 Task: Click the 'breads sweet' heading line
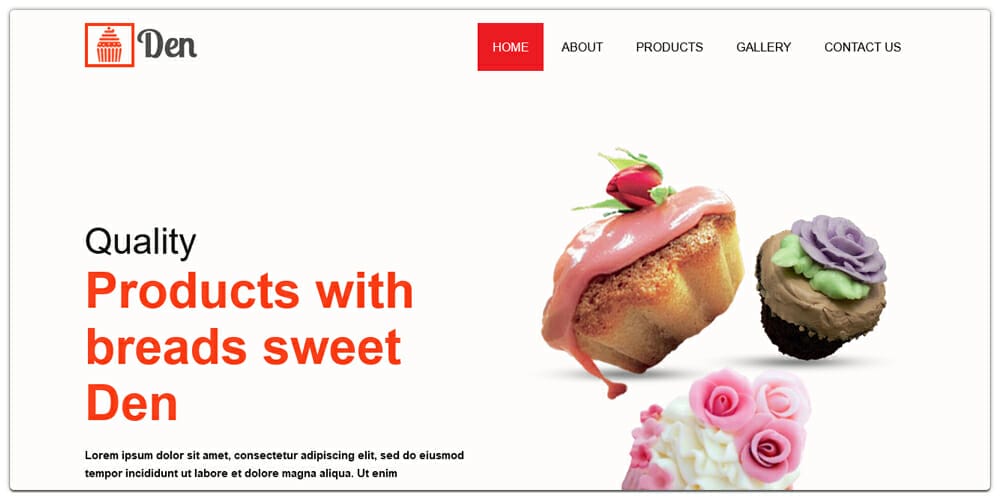point(244,347)
